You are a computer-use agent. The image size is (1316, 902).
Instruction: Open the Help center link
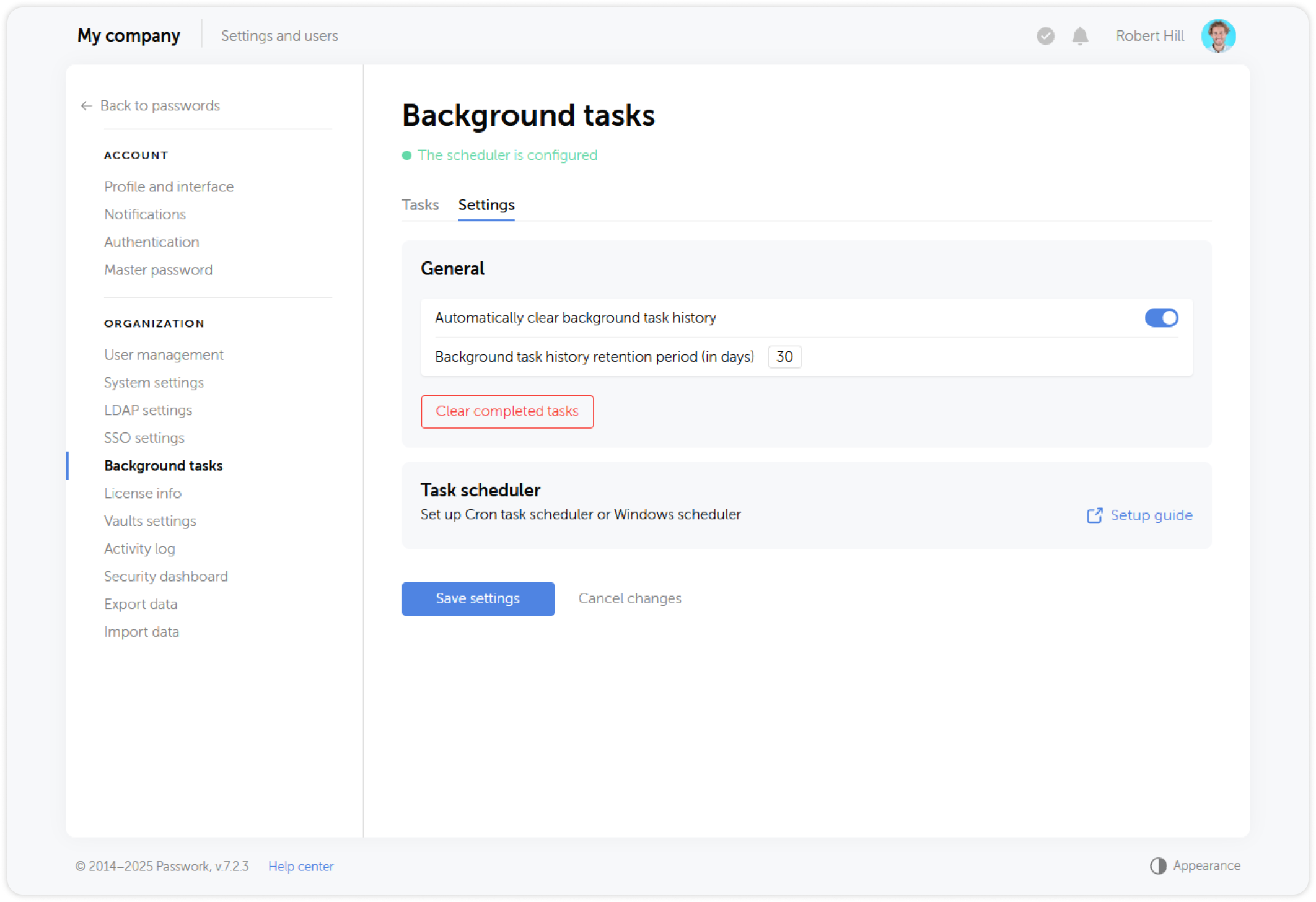[300, 866]
